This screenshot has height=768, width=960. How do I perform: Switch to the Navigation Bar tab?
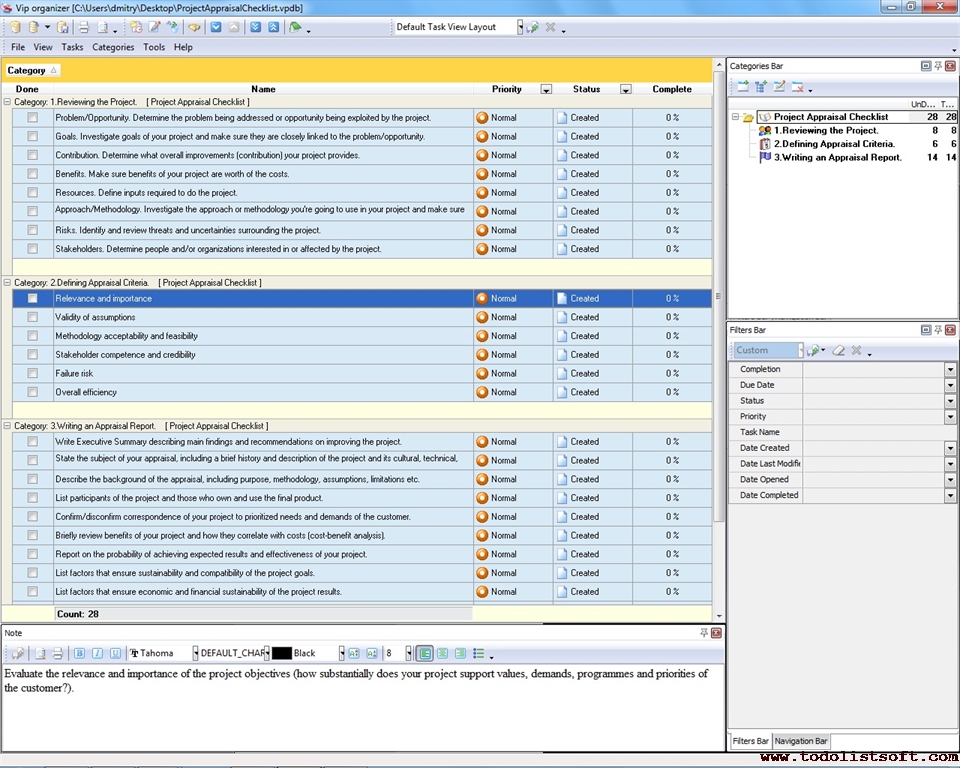click(801, 741)
